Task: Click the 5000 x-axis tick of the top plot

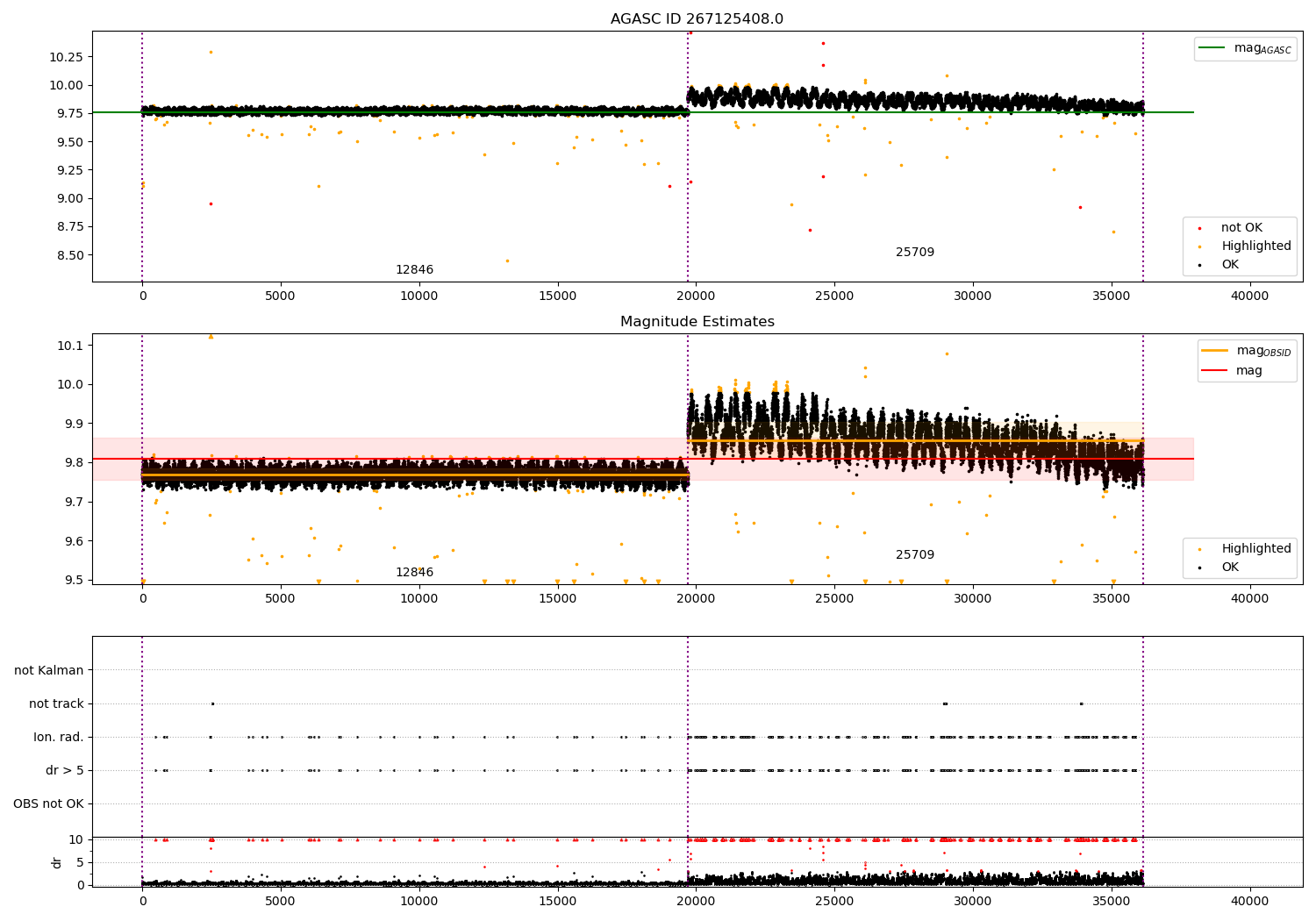Action: click(281, 296)
